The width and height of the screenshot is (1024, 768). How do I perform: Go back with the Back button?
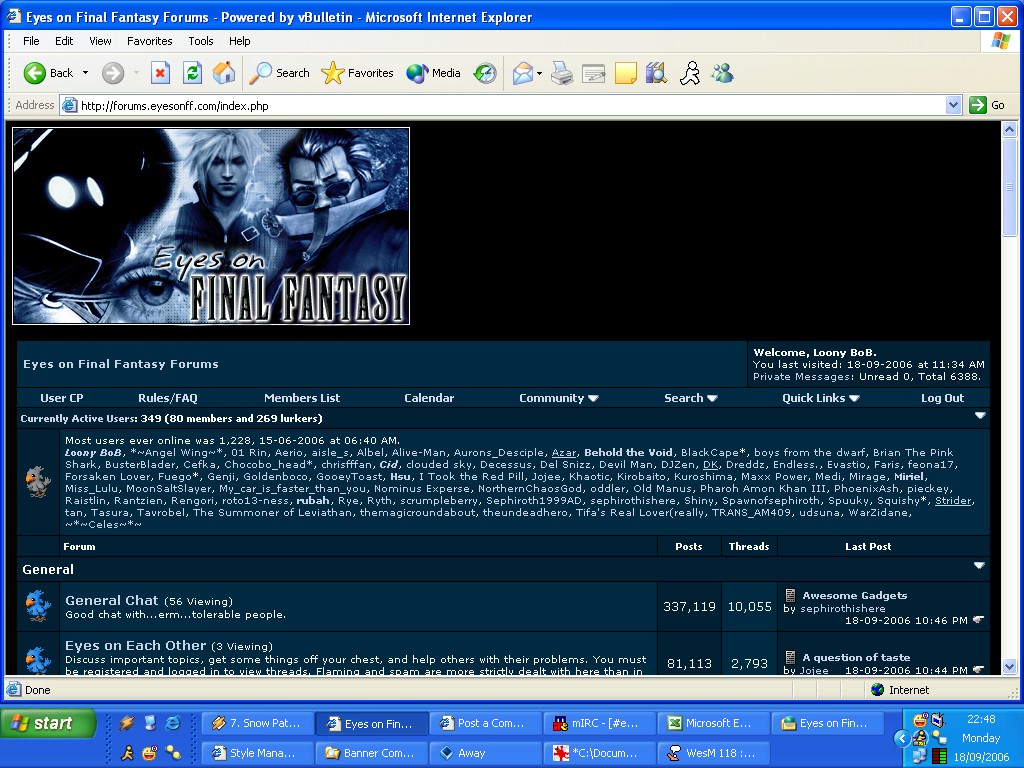point(48,73)
